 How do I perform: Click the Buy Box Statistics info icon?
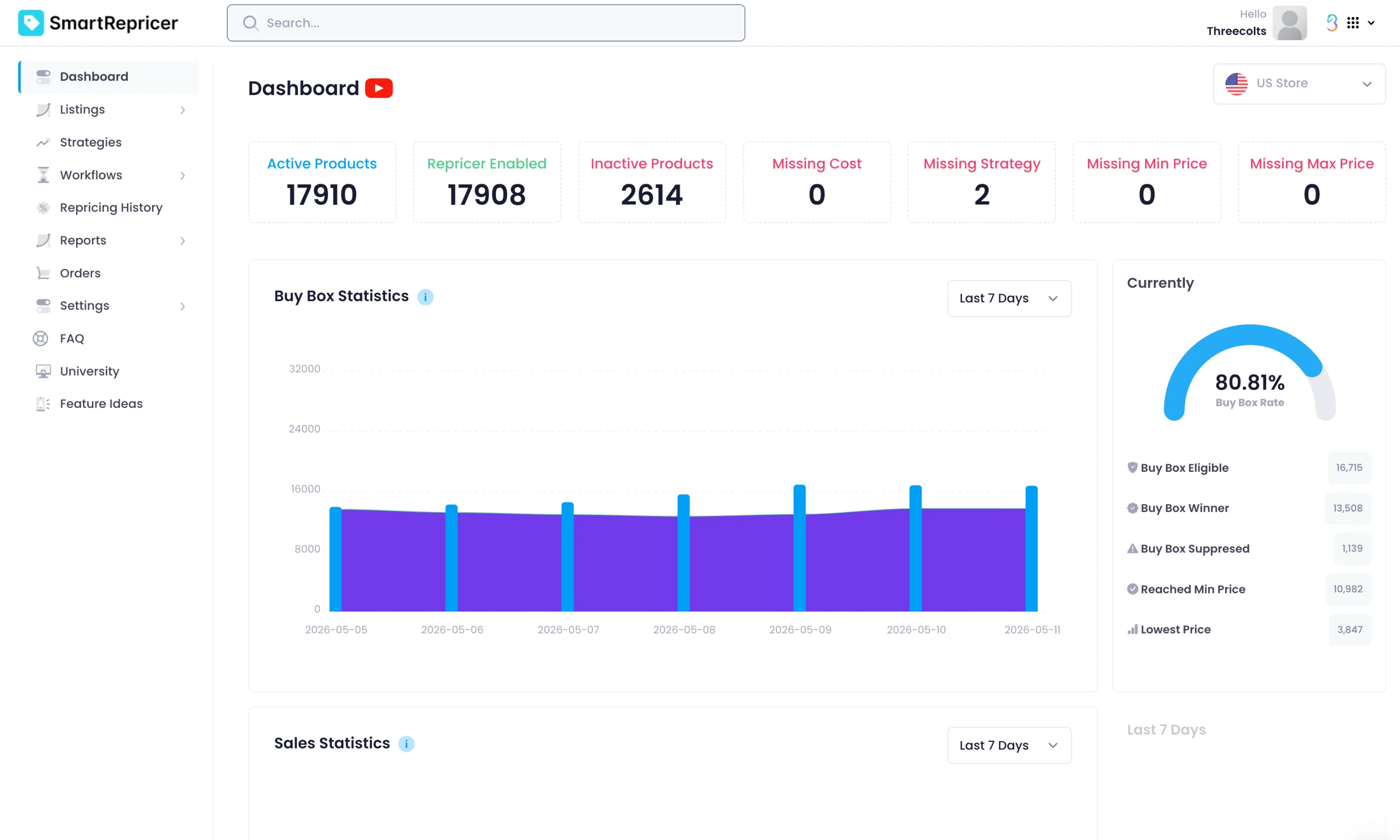(425, 297)
